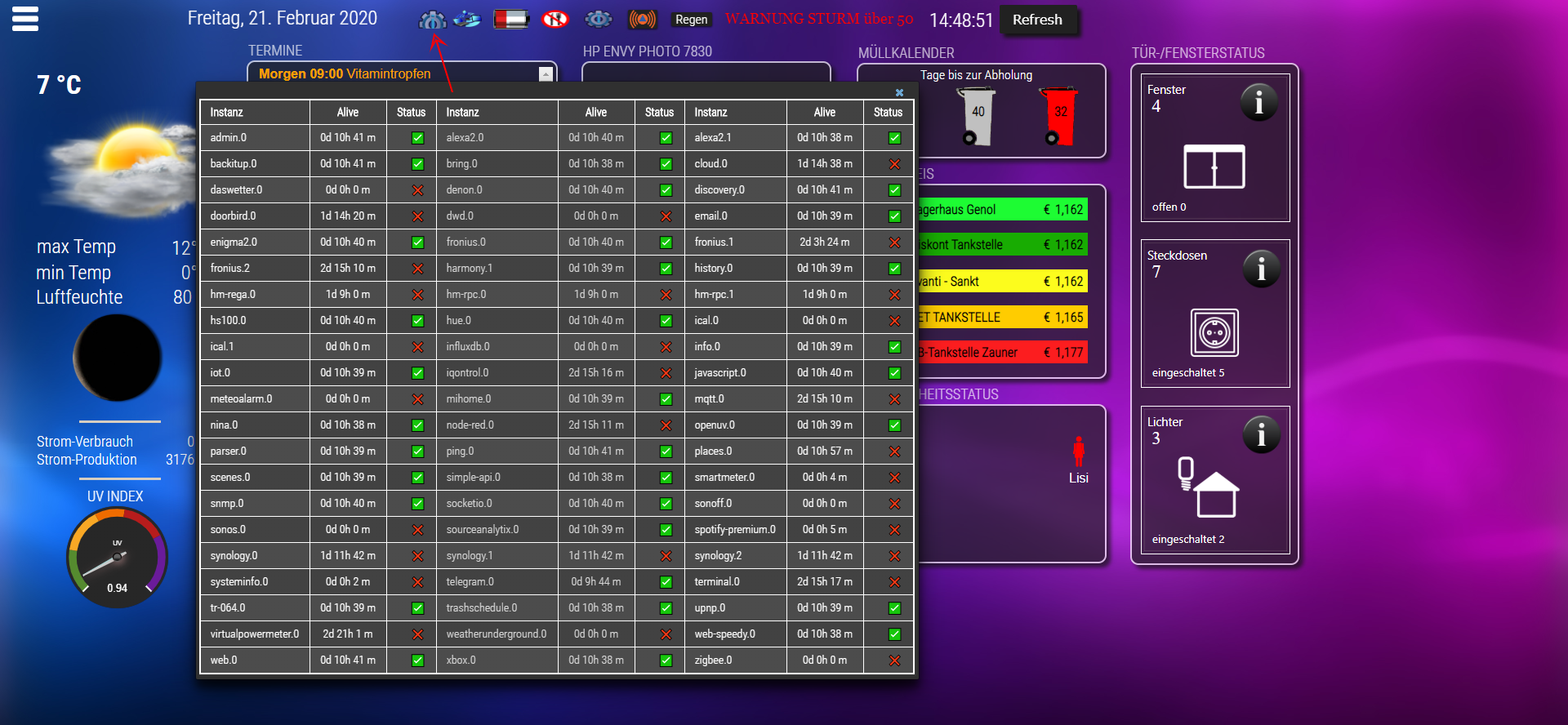Click the instance status gear icon
This screenshot has width=1568, height=725.
(432, 20)
